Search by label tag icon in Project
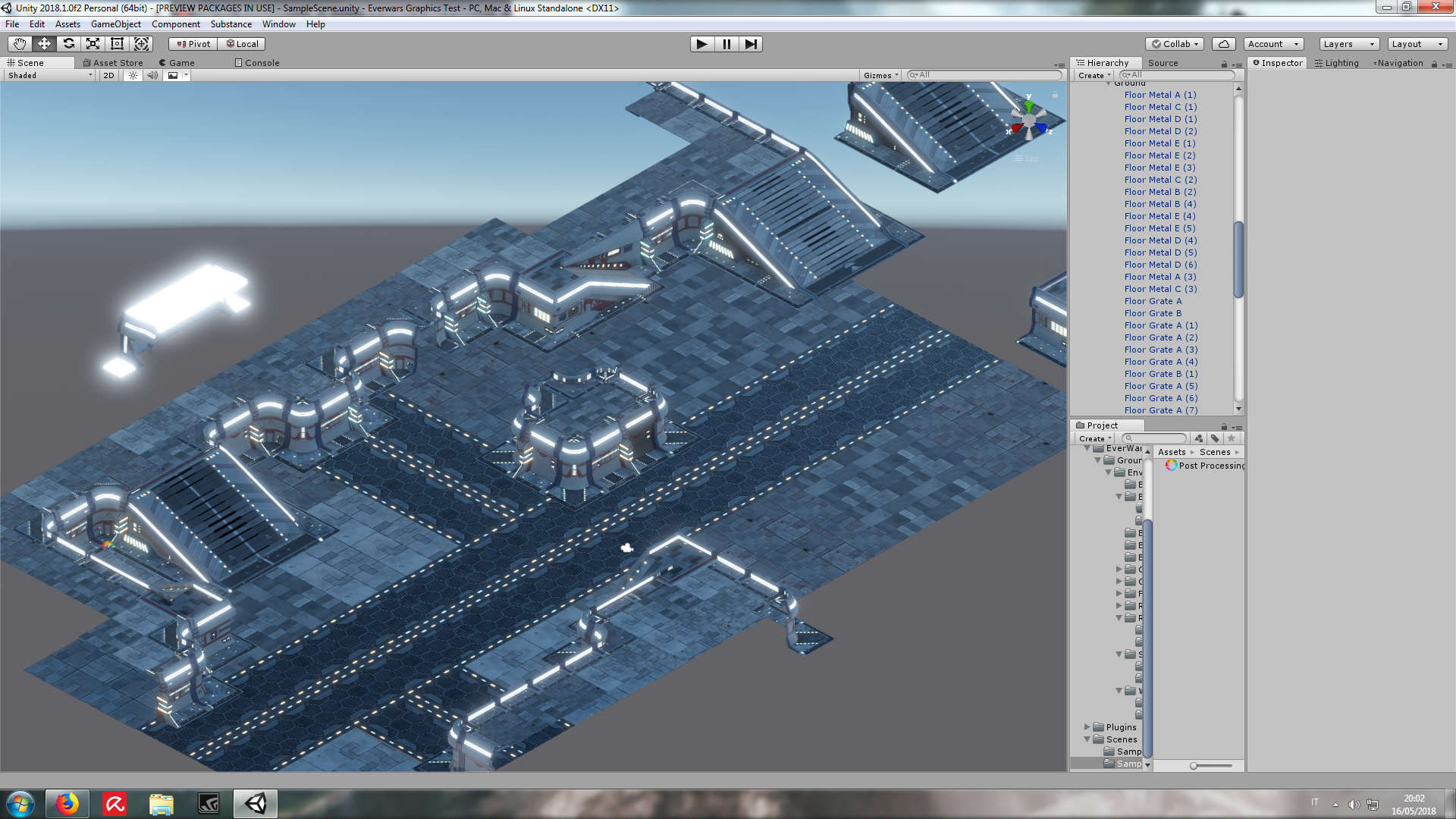1456x819 pixels. point(1215,438)
